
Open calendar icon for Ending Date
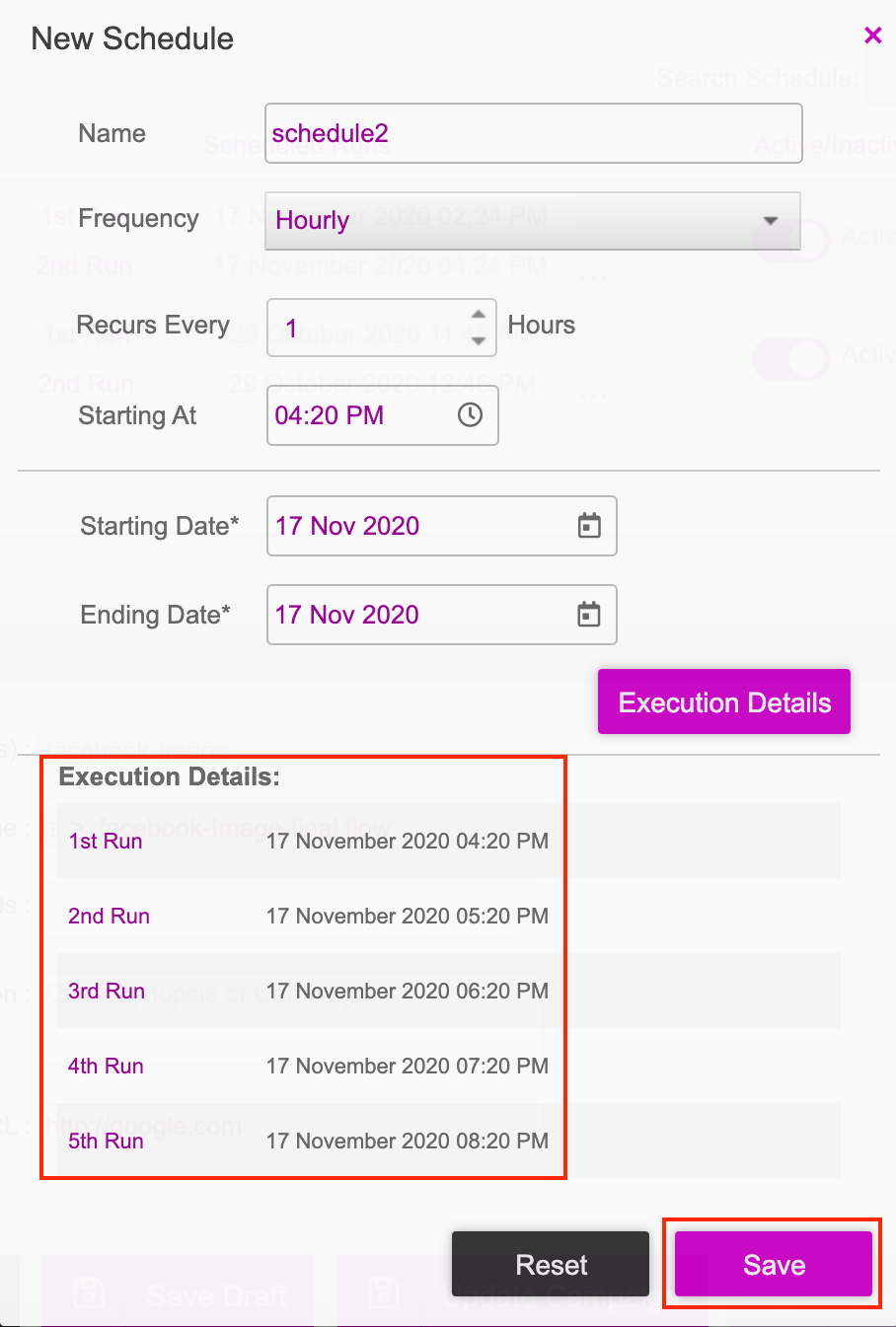click(x=589, y=615)
